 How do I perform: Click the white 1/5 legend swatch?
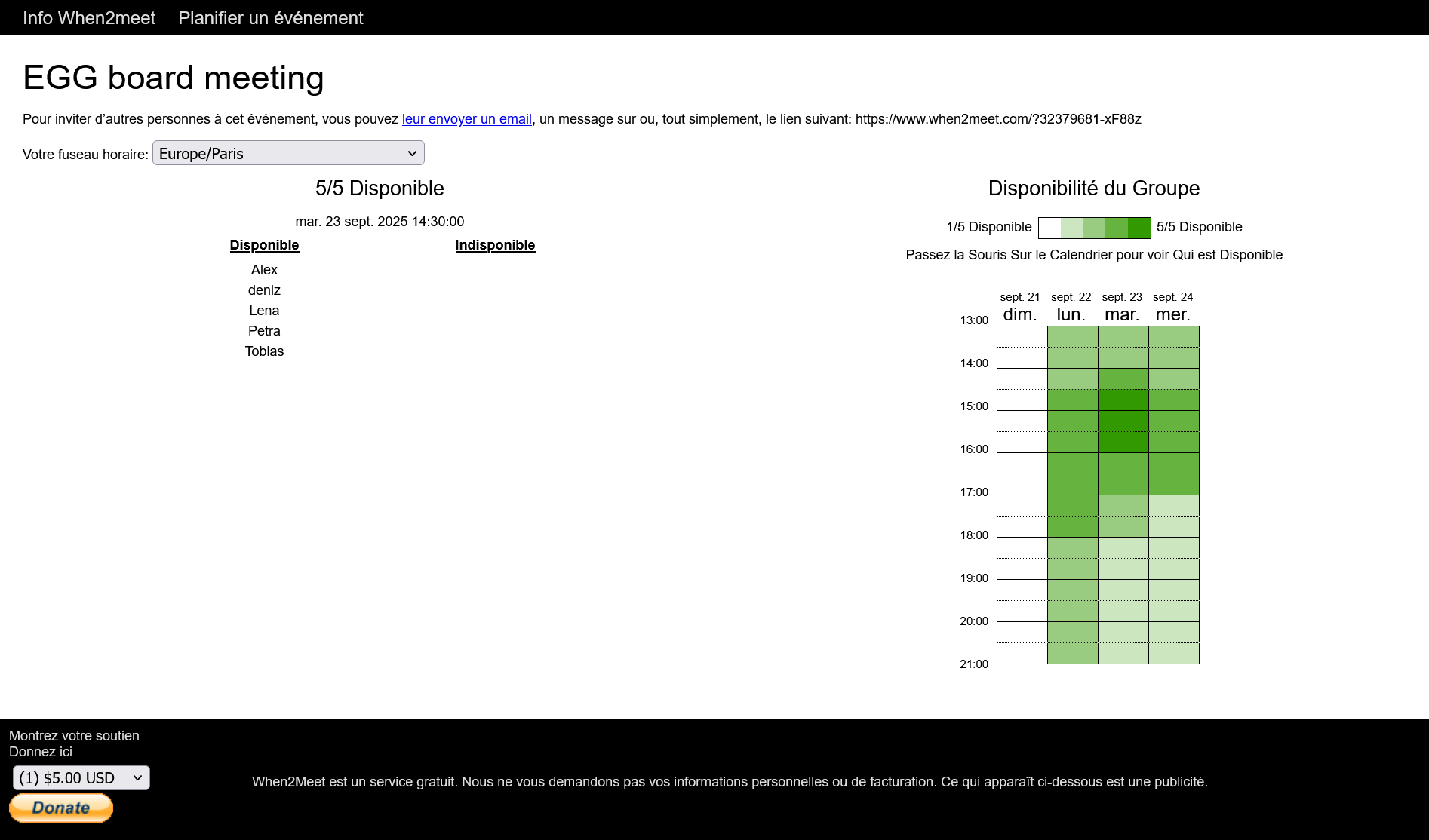(x=1049, y=228)
